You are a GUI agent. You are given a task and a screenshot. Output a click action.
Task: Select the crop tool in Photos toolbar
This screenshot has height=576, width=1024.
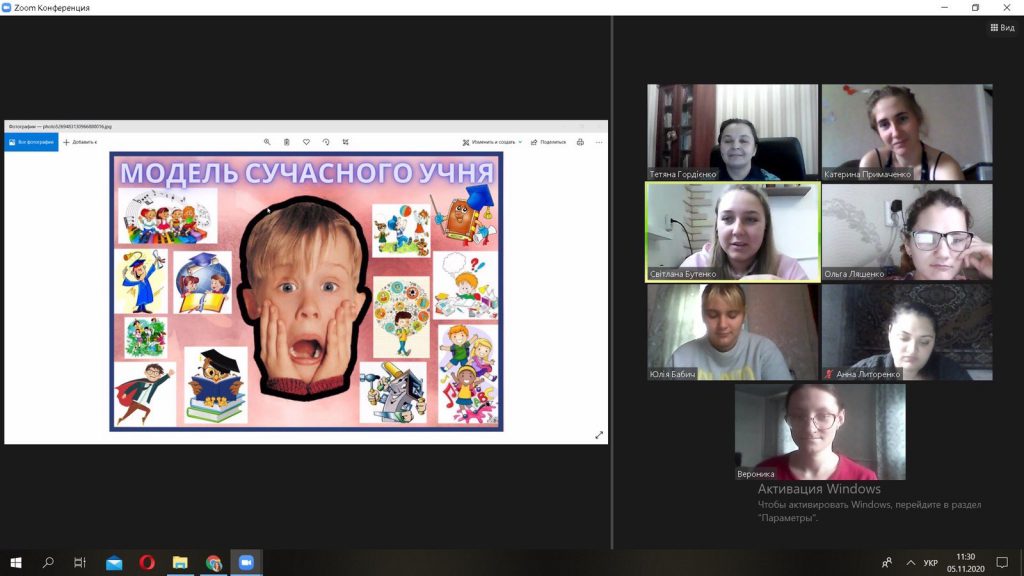(346, 142)
